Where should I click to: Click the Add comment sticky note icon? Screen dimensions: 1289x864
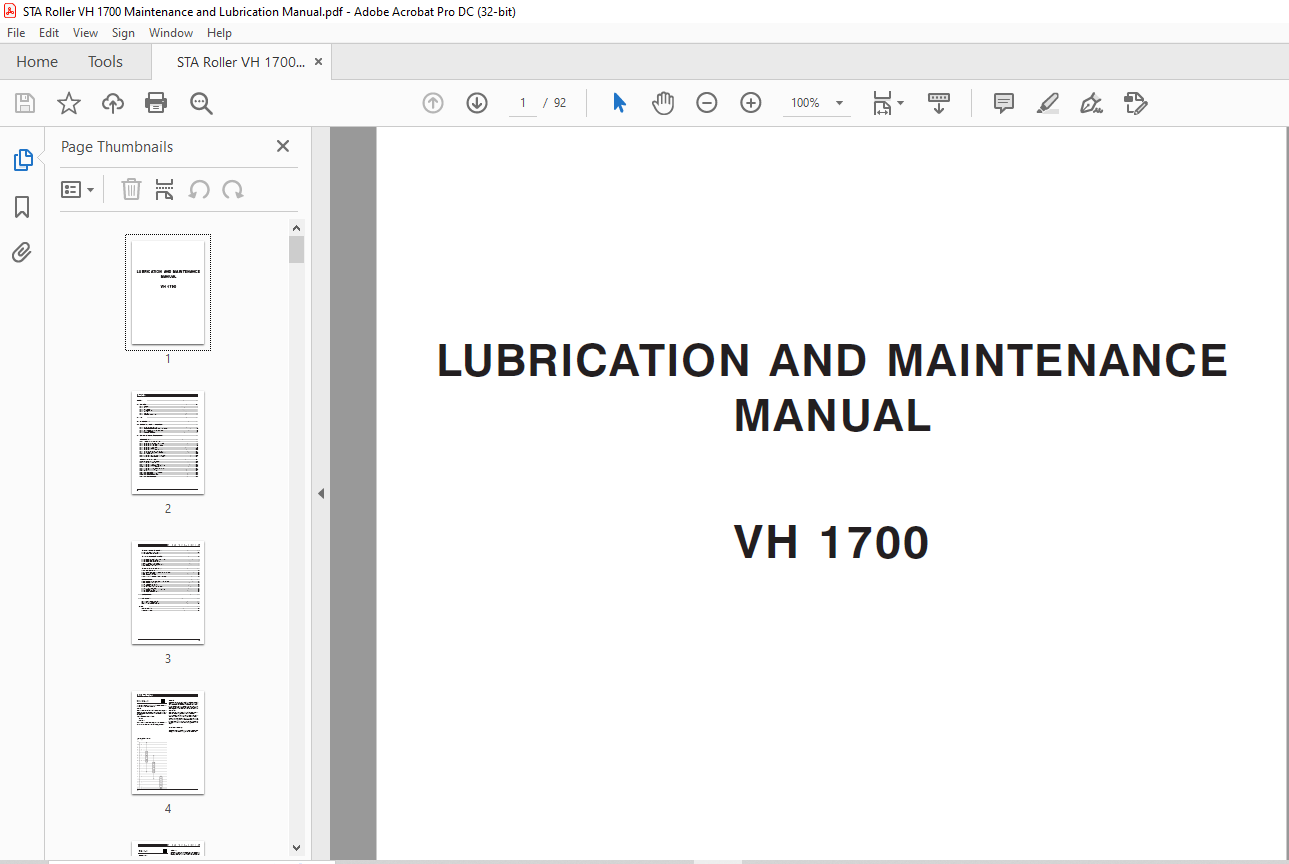(1004, 103)
